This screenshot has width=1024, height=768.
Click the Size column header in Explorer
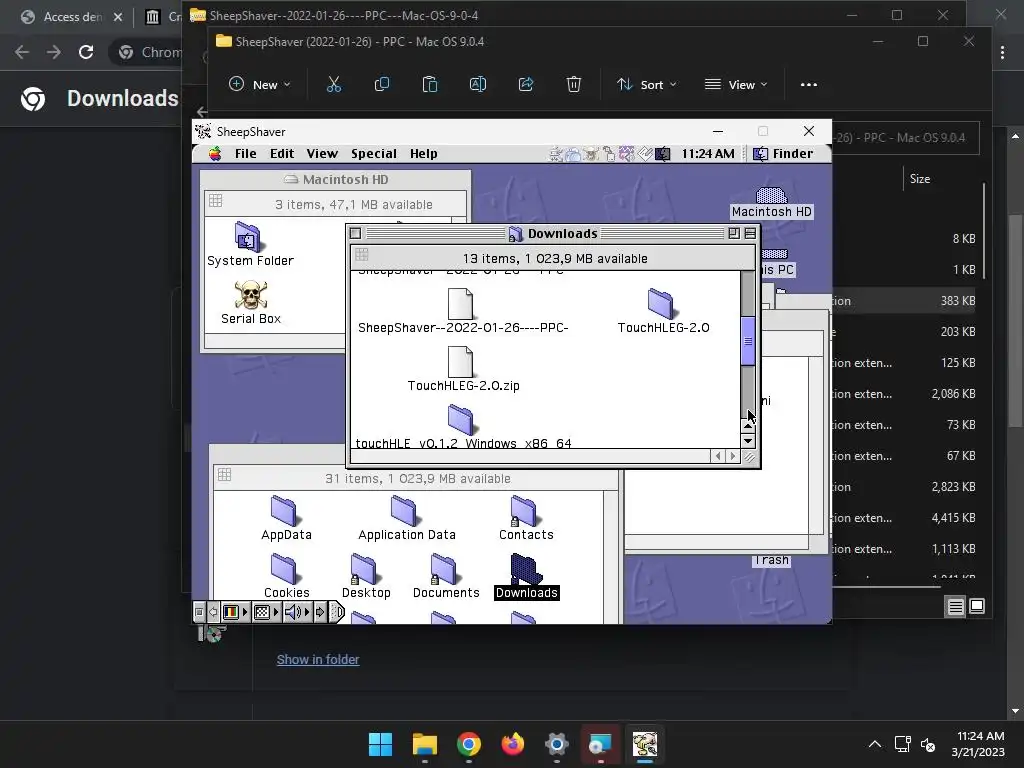(x=920, y=179)
